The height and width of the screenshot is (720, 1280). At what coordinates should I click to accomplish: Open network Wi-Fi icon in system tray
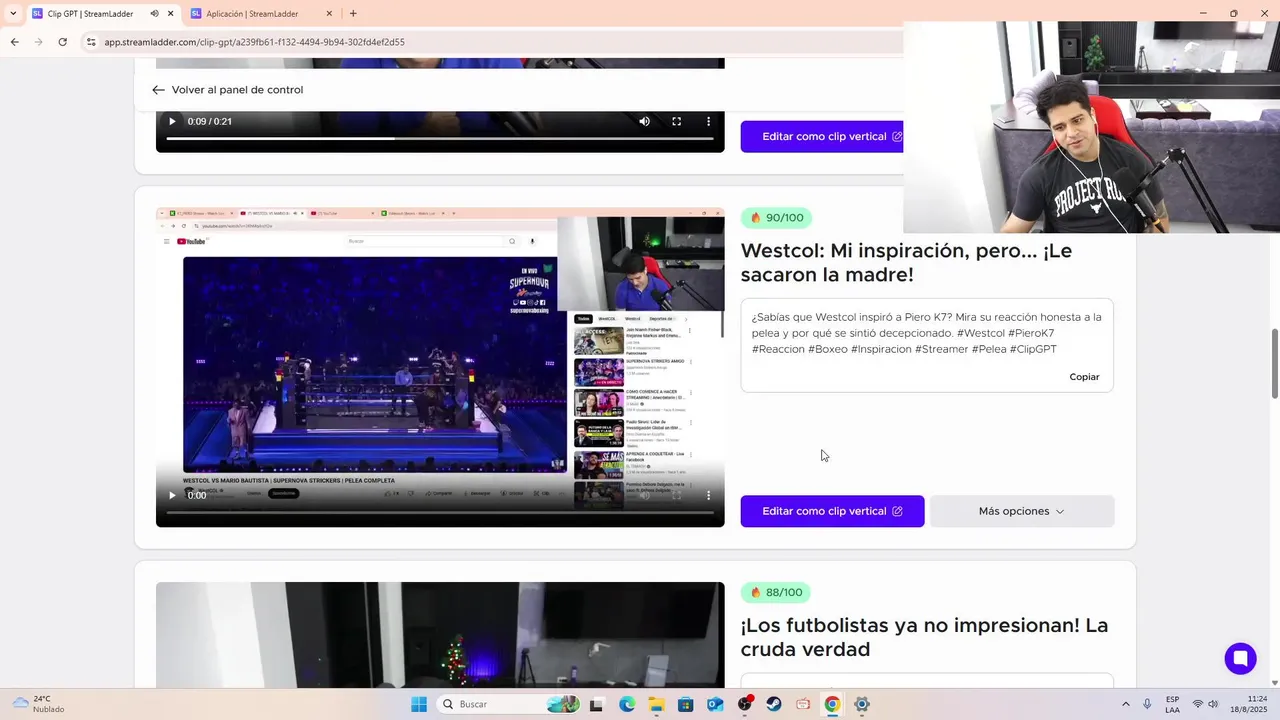point(1198,704)
